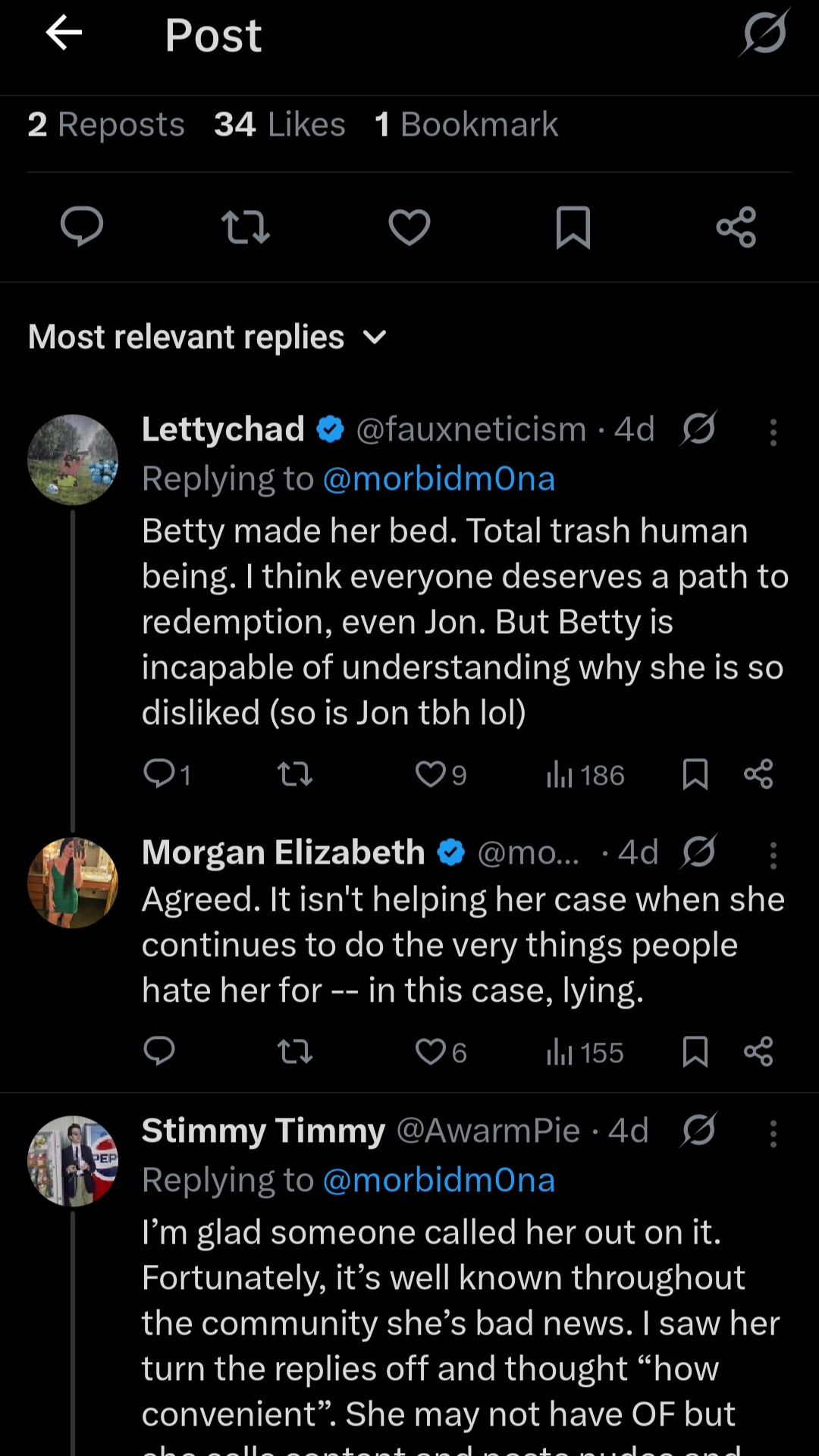Like Lettychad's reply
Image resolution: width=819 pixels, height=1456 pixels.
tap(431, 774)
